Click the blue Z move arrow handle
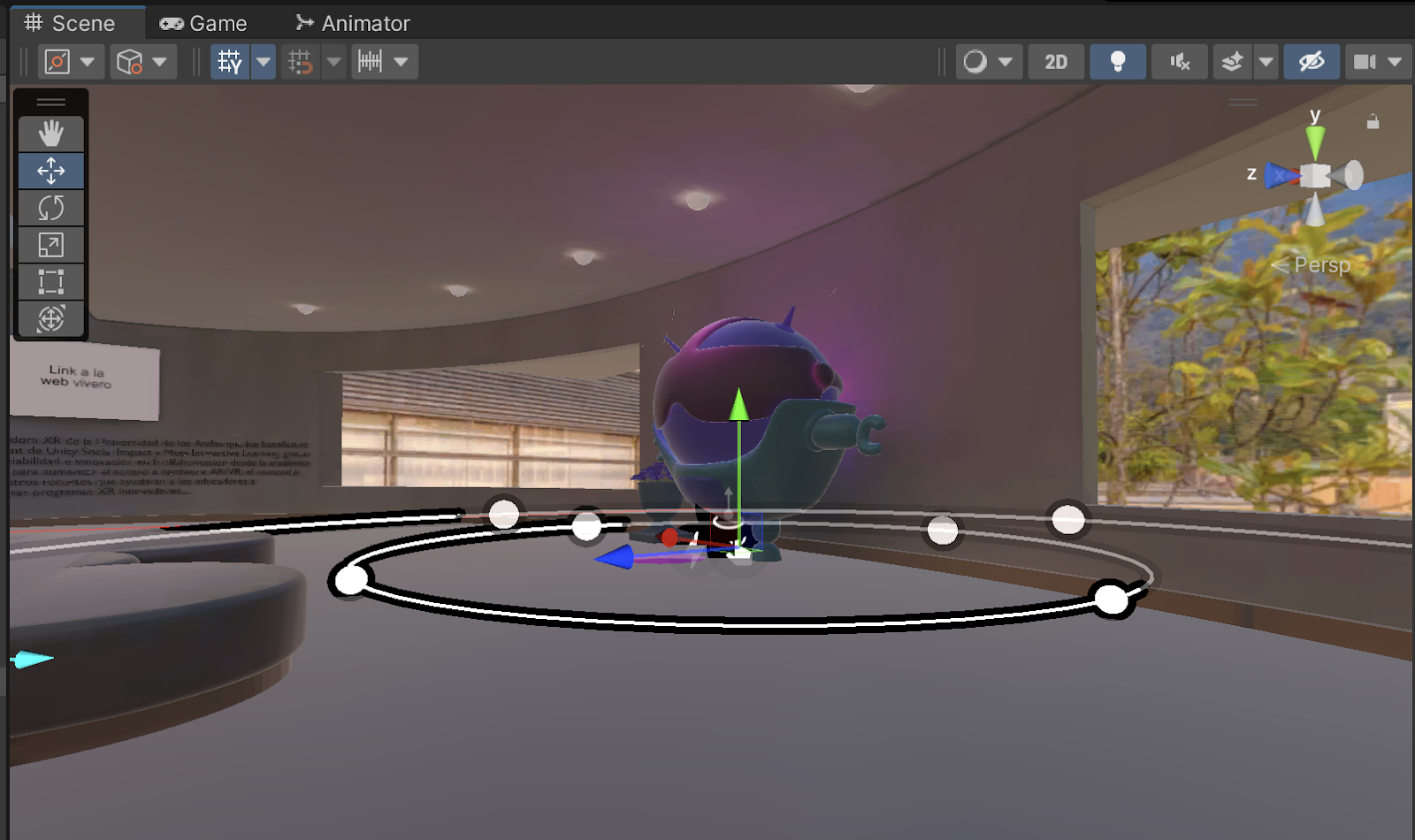 (615, 557)
